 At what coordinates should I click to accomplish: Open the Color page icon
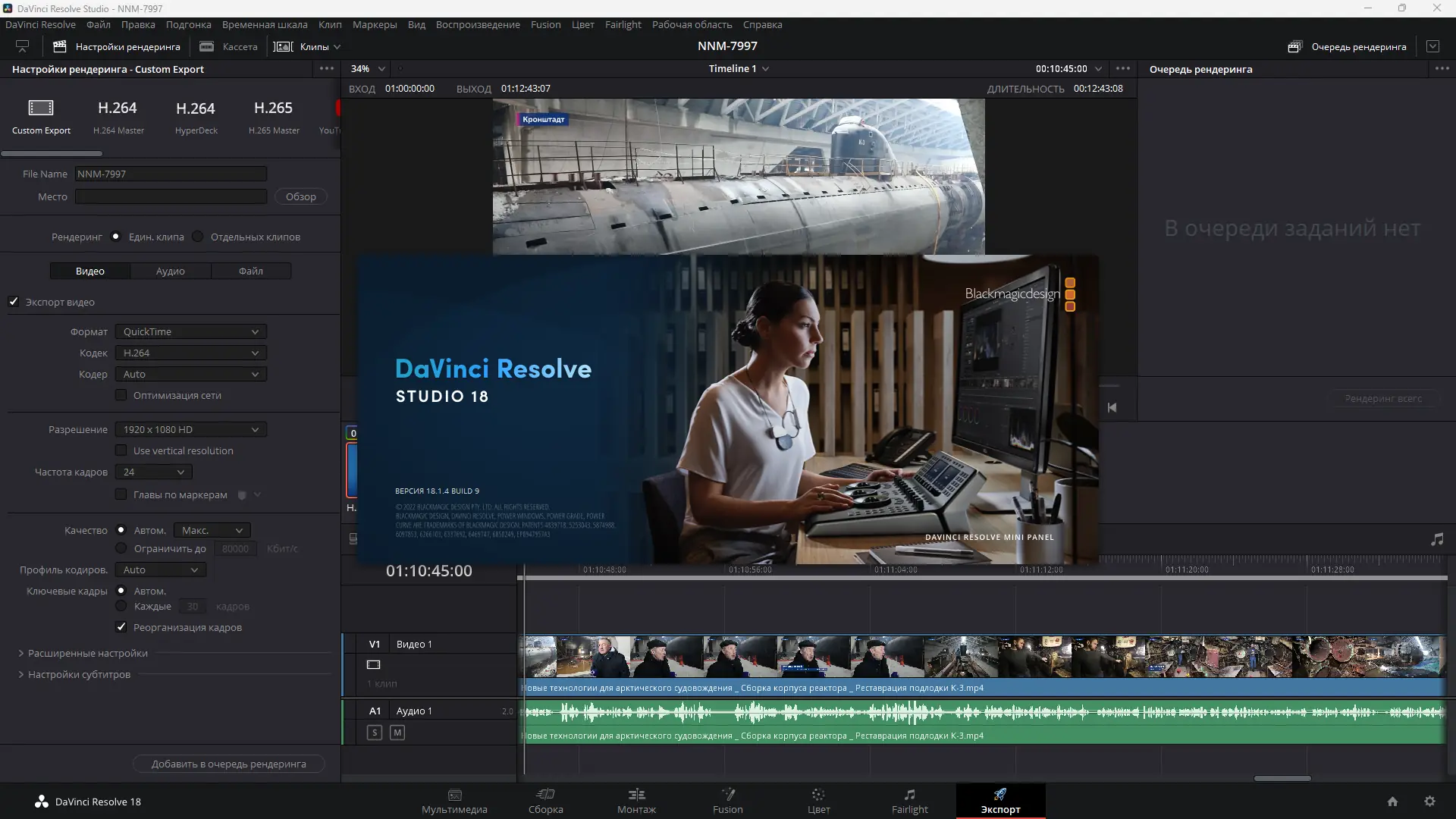(x=818, y=795)
